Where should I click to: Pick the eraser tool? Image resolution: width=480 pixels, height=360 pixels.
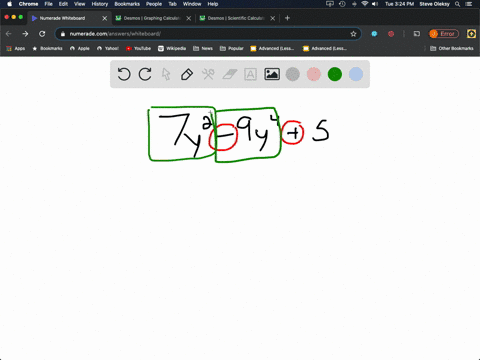tap(230, 74)
